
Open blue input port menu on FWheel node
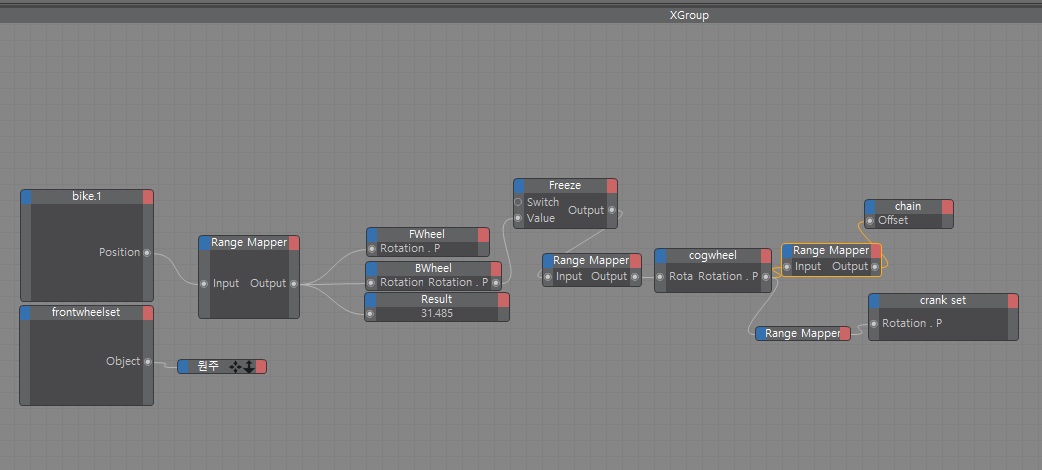(372, 235)
